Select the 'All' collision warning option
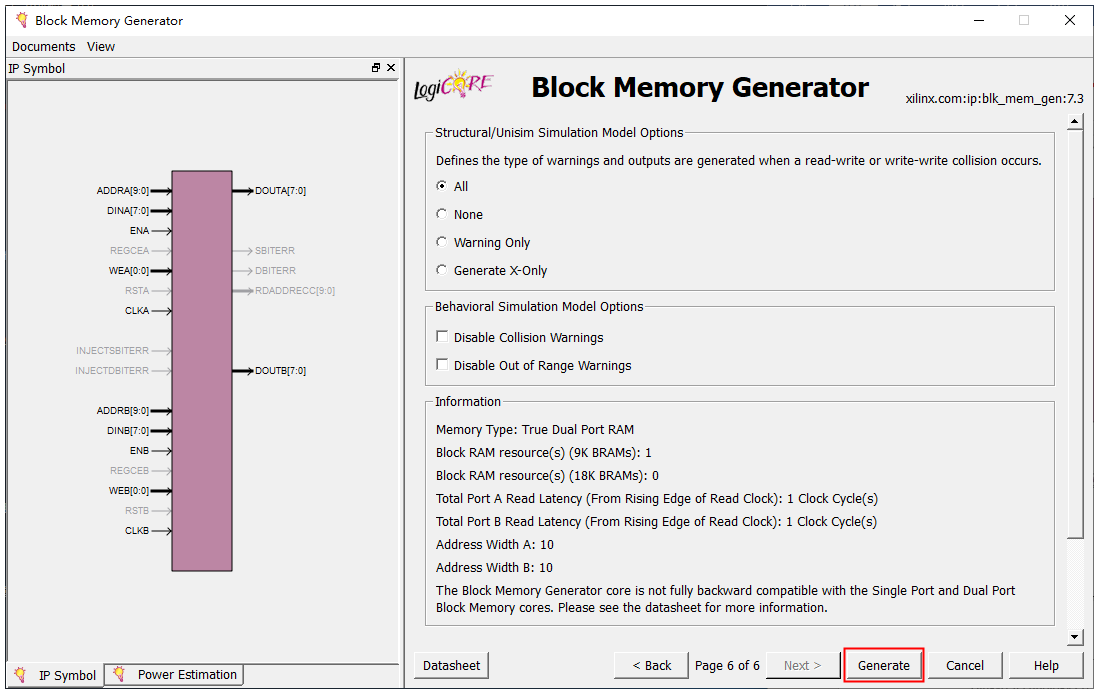This screenshot has height=694, width=1099. click(x=442, y=186)
